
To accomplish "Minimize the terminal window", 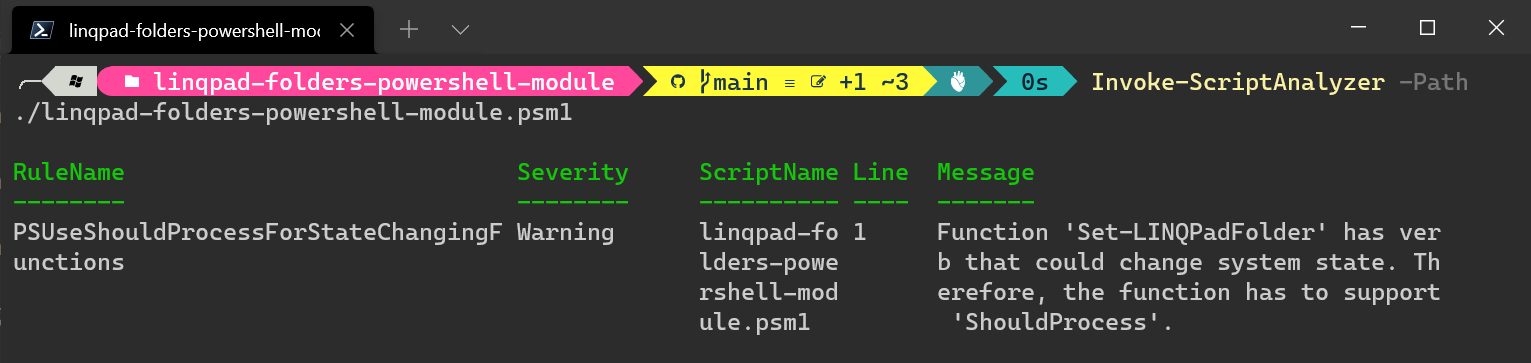I will tap(1359, 28).
